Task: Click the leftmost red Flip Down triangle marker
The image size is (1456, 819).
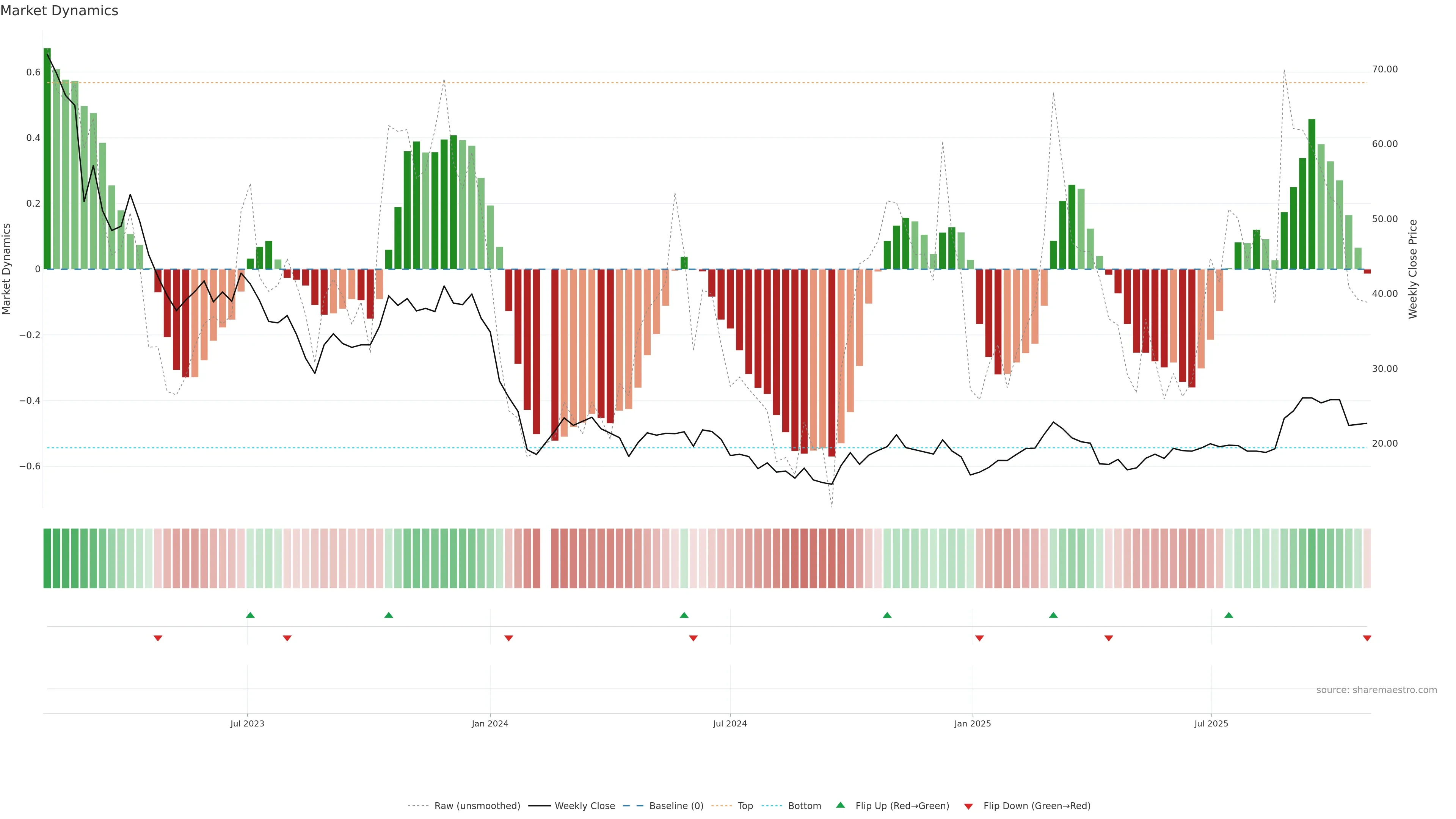Action: click(158, 638)
